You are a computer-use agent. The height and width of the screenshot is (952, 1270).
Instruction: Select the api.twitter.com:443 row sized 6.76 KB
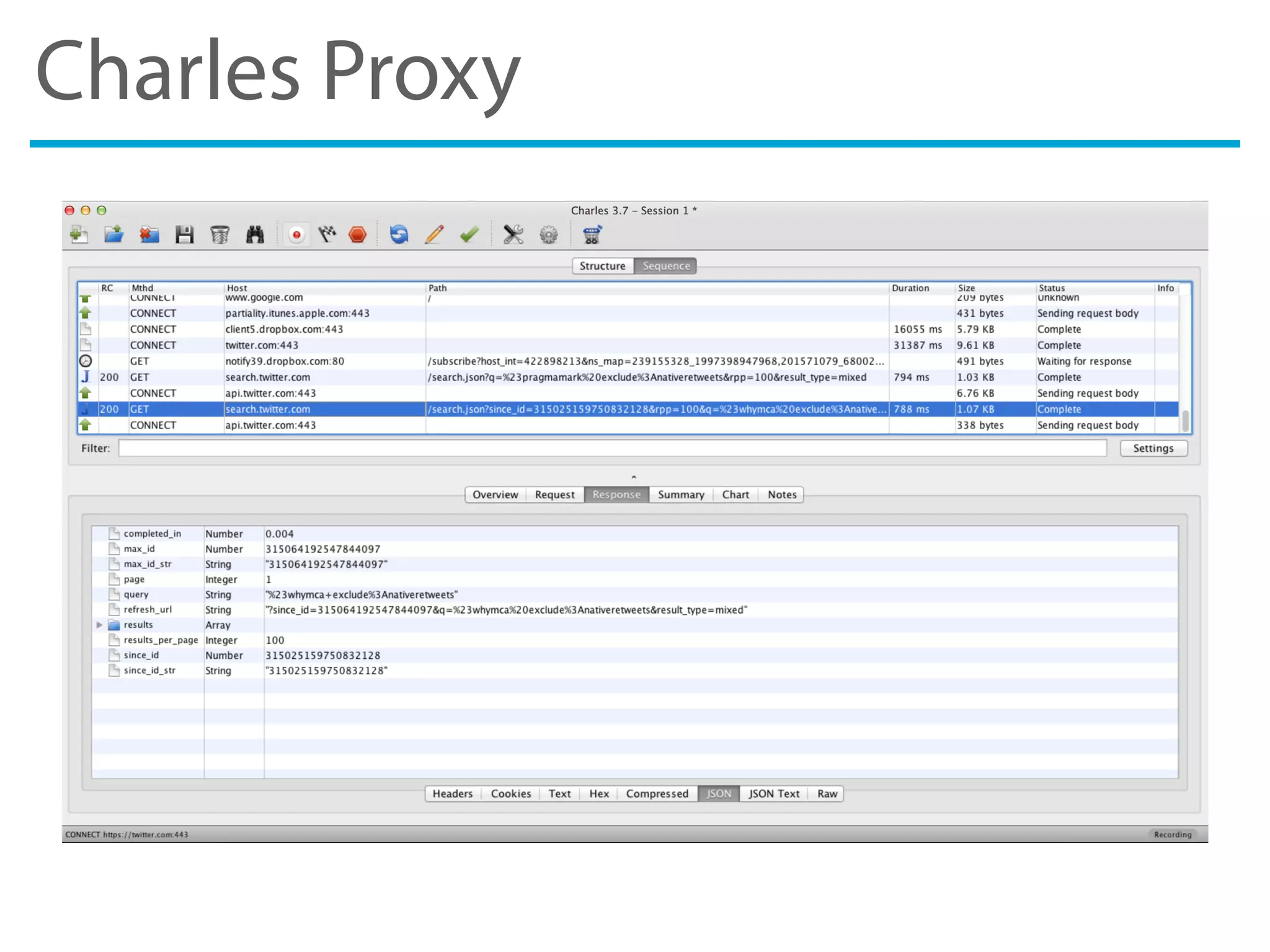click(628, 394)
